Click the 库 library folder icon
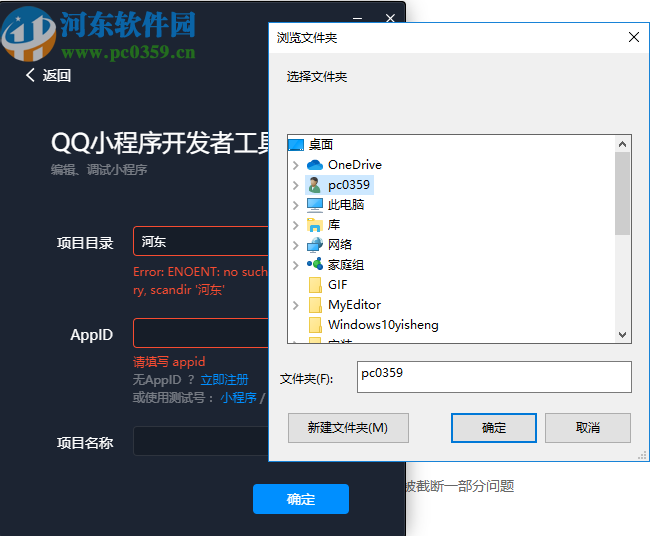 pos(315,225)
